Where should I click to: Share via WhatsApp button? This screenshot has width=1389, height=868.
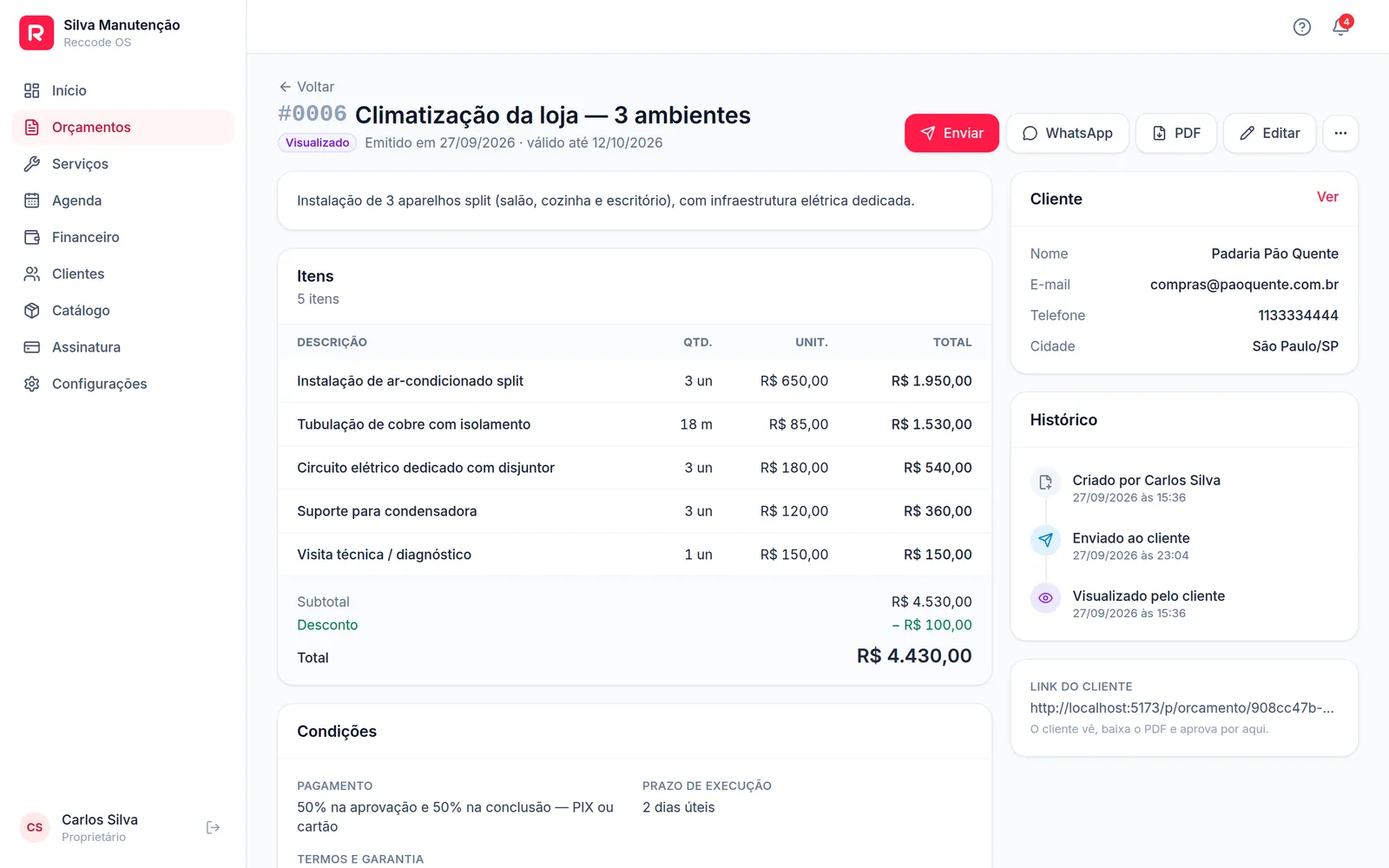tap(1067, 133)
